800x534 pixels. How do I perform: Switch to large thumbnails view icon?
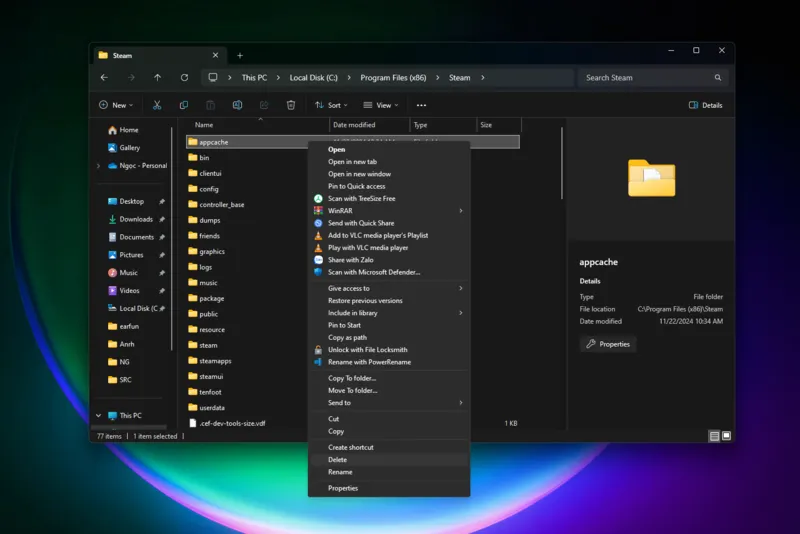click(x=727, y=436)
